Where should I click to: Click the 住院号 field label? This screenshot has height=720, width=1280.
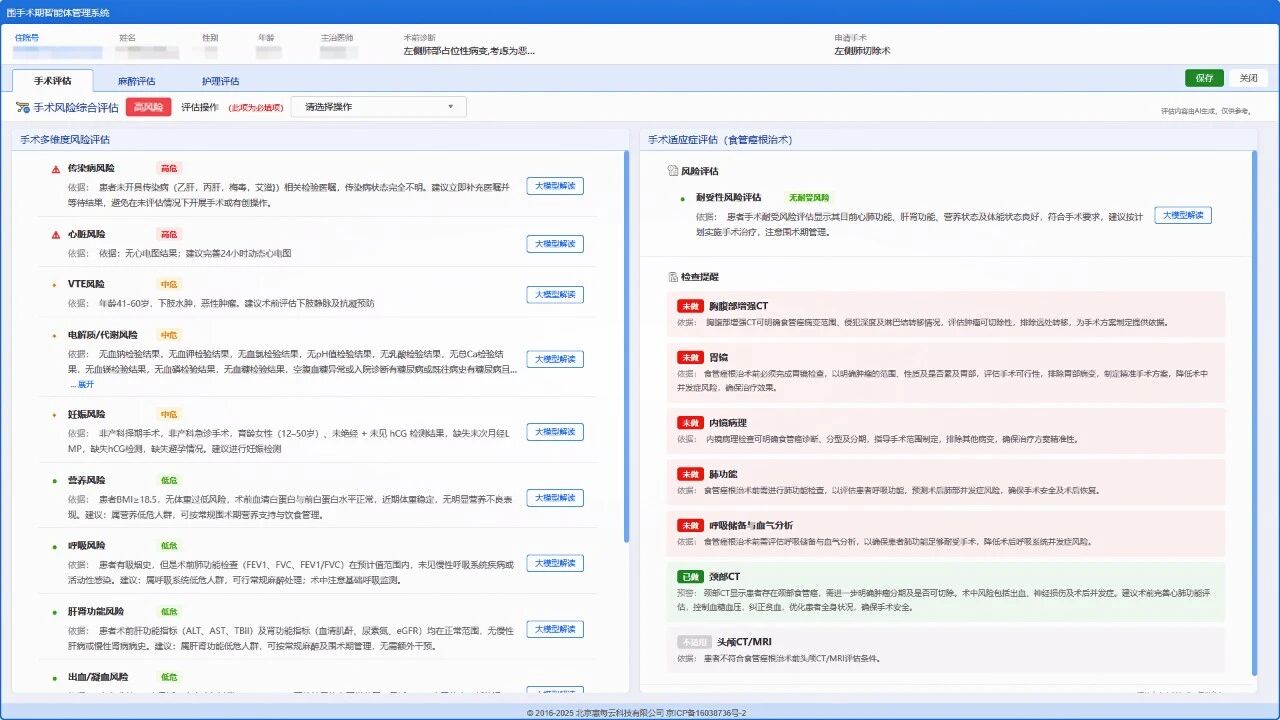tap(27, 37)
